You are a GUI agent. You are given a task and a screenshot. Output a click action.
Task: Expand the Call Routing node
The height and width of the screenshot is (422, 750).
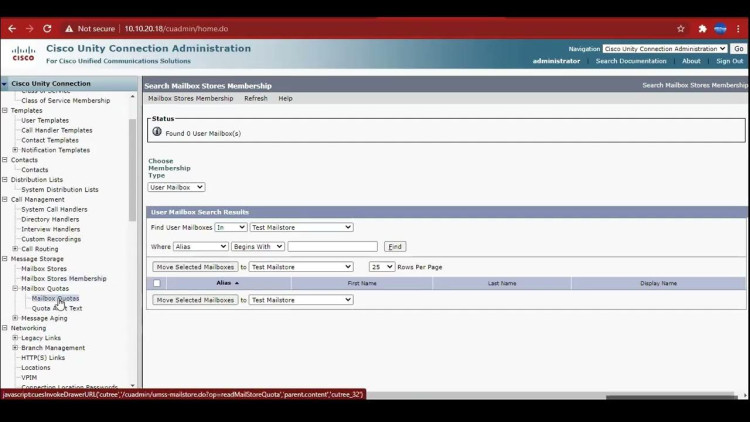pos(15,249)
